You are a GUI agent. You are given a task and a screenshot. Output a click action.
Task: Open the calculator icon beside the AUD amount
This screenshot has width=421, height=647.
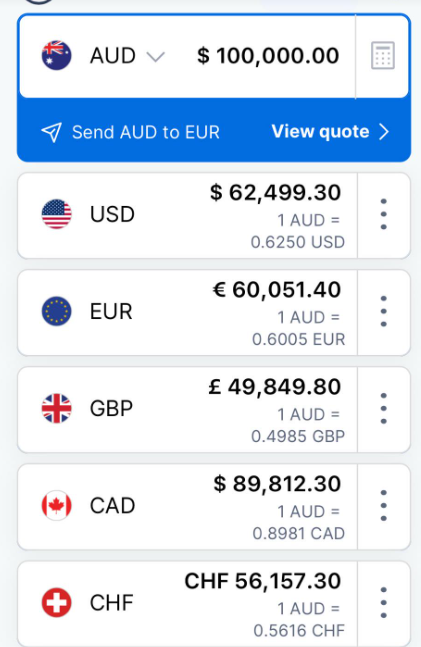pos(383,55)
